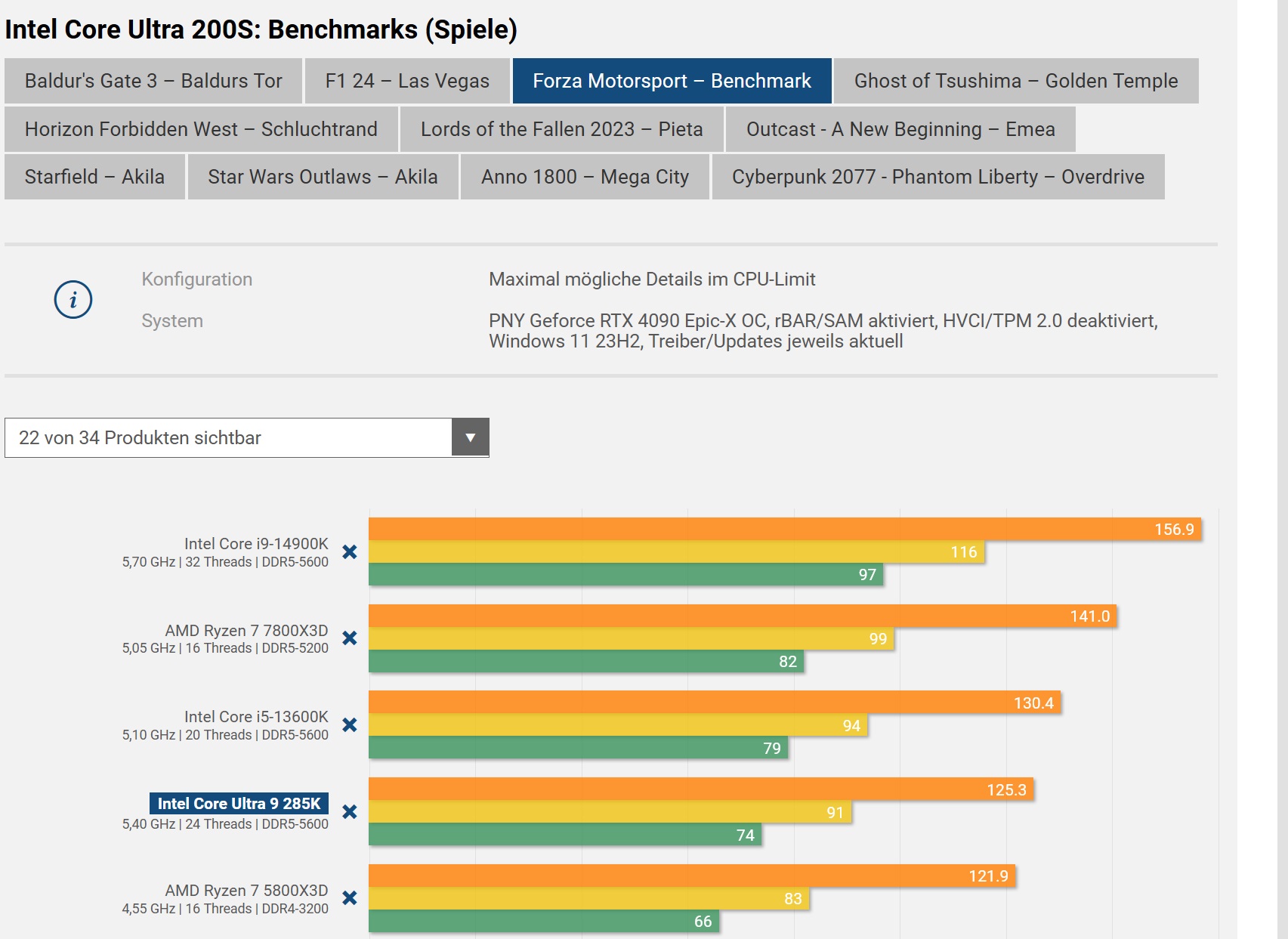1288x939 pixels.
Task: Switch to F1 24 – Las Vegas tab
Action: (x=407, y=81)
